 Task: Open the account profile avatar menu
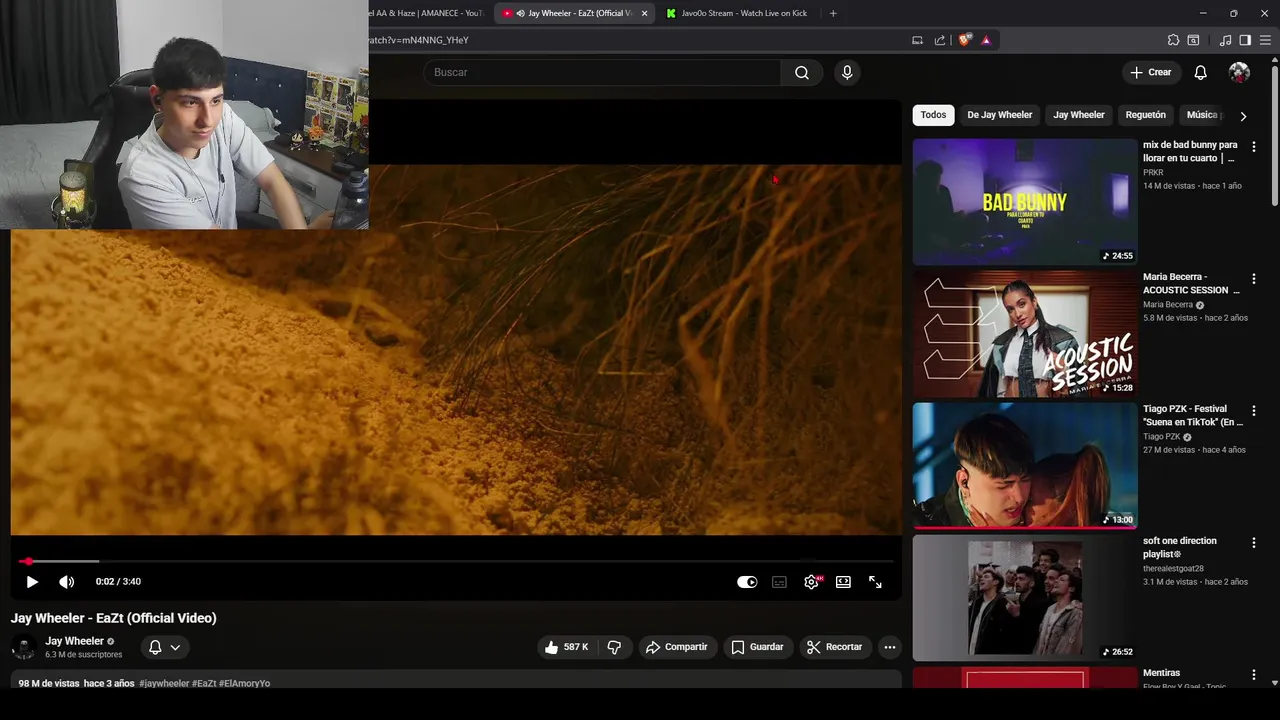pyautogui.click(x=1239, y=72)
